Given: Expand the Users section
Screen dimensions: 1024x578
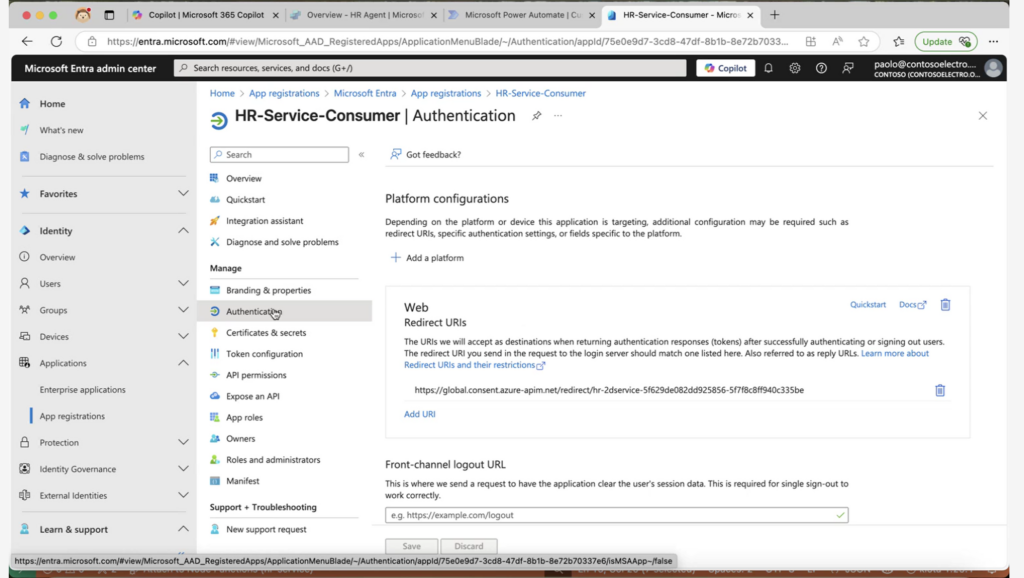Looking at the screenshot, I should (x=184, y=283).
